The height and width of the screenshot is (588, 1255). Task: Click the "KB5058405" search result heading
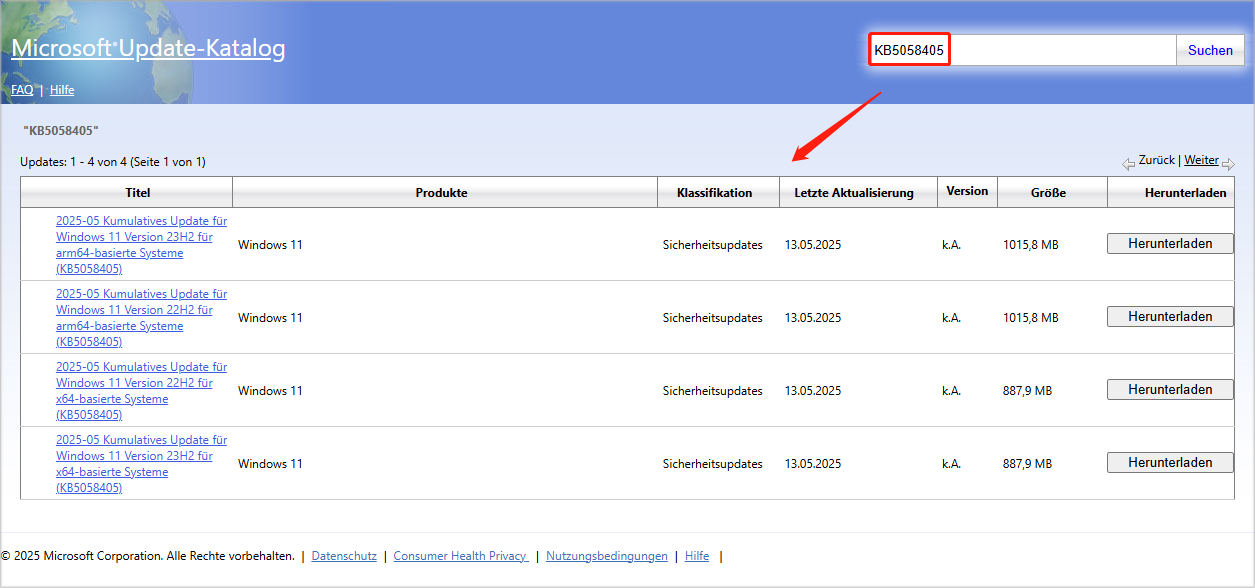pos(61,131)
